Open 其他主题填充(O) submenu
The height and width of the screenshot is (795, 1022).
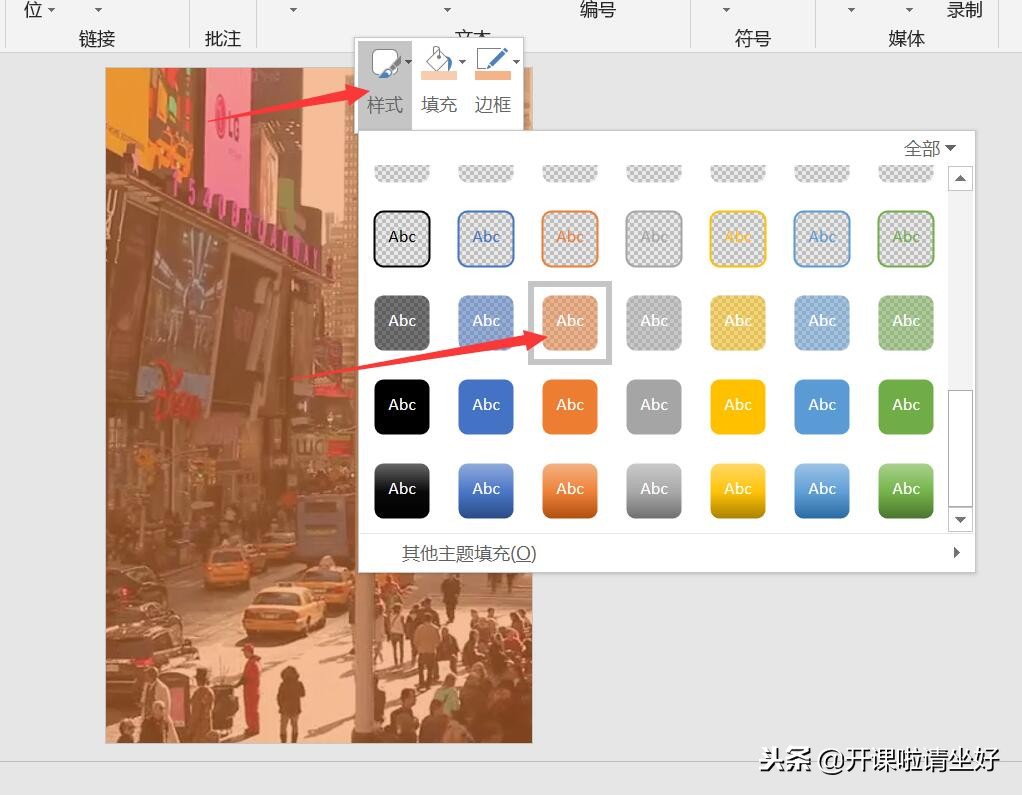pyautogui.click(x=666, y=553)
